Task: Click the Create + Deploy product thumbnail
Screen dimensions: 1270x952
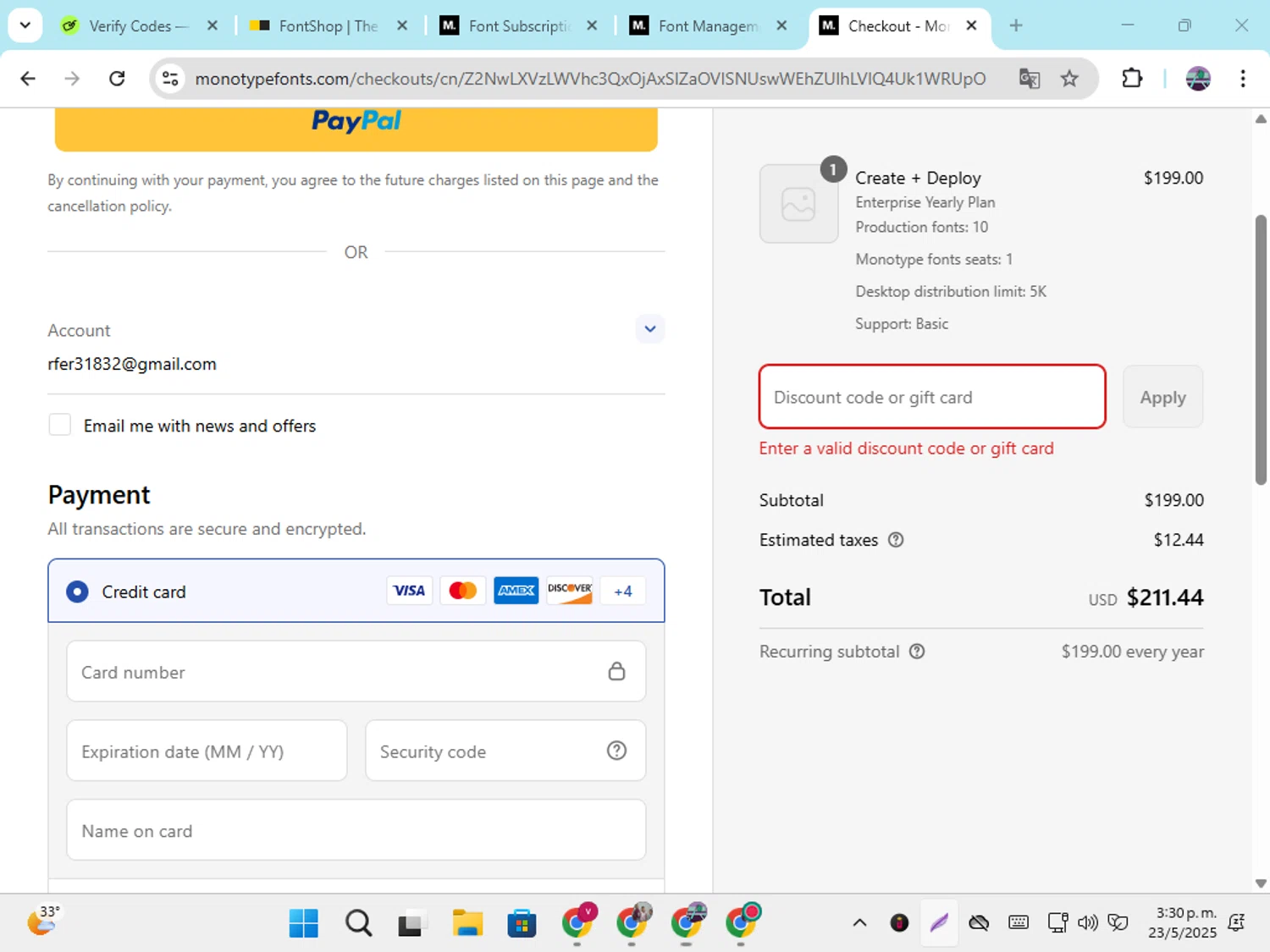Action: [x=798, y=204]
